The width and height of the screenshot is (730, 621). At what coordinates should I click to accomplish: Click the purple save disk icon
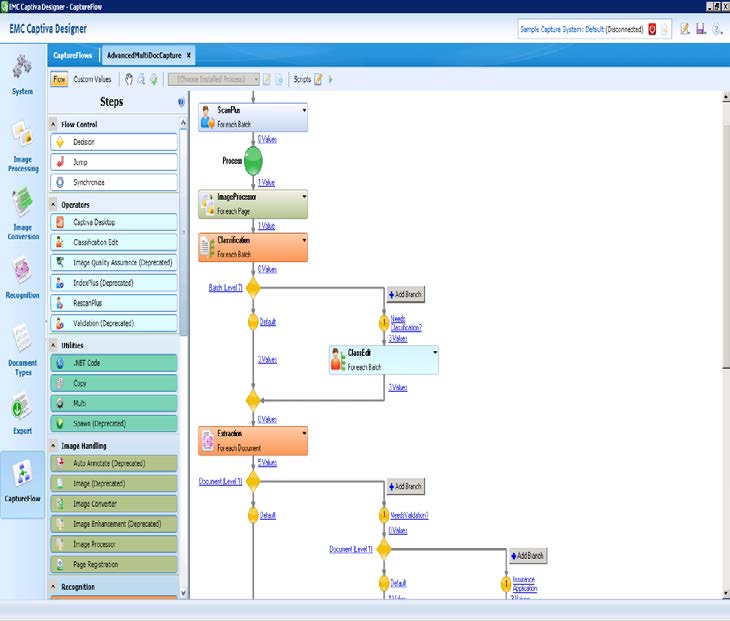coord(701,29)
